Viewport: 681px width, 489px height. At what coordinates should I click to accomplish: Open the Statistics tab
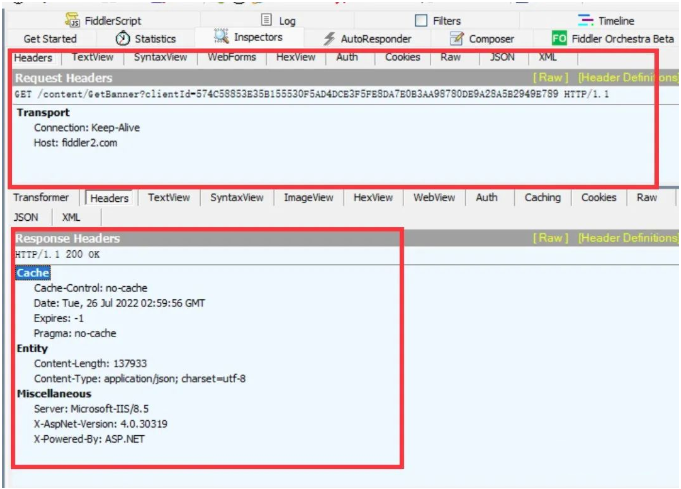146,39
